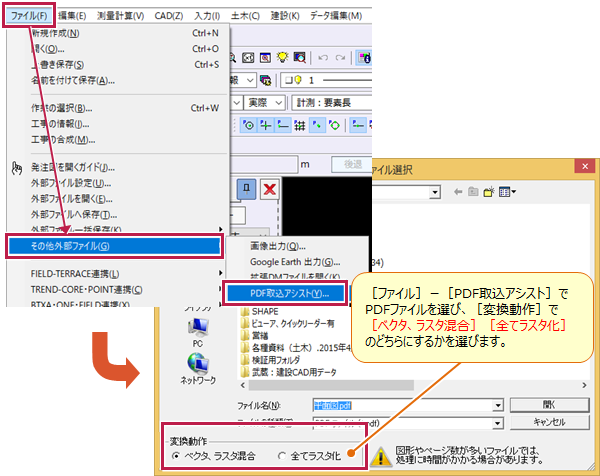Choose TREND-CORE・POINT連携(C) menu item

[x=126, y=290]
